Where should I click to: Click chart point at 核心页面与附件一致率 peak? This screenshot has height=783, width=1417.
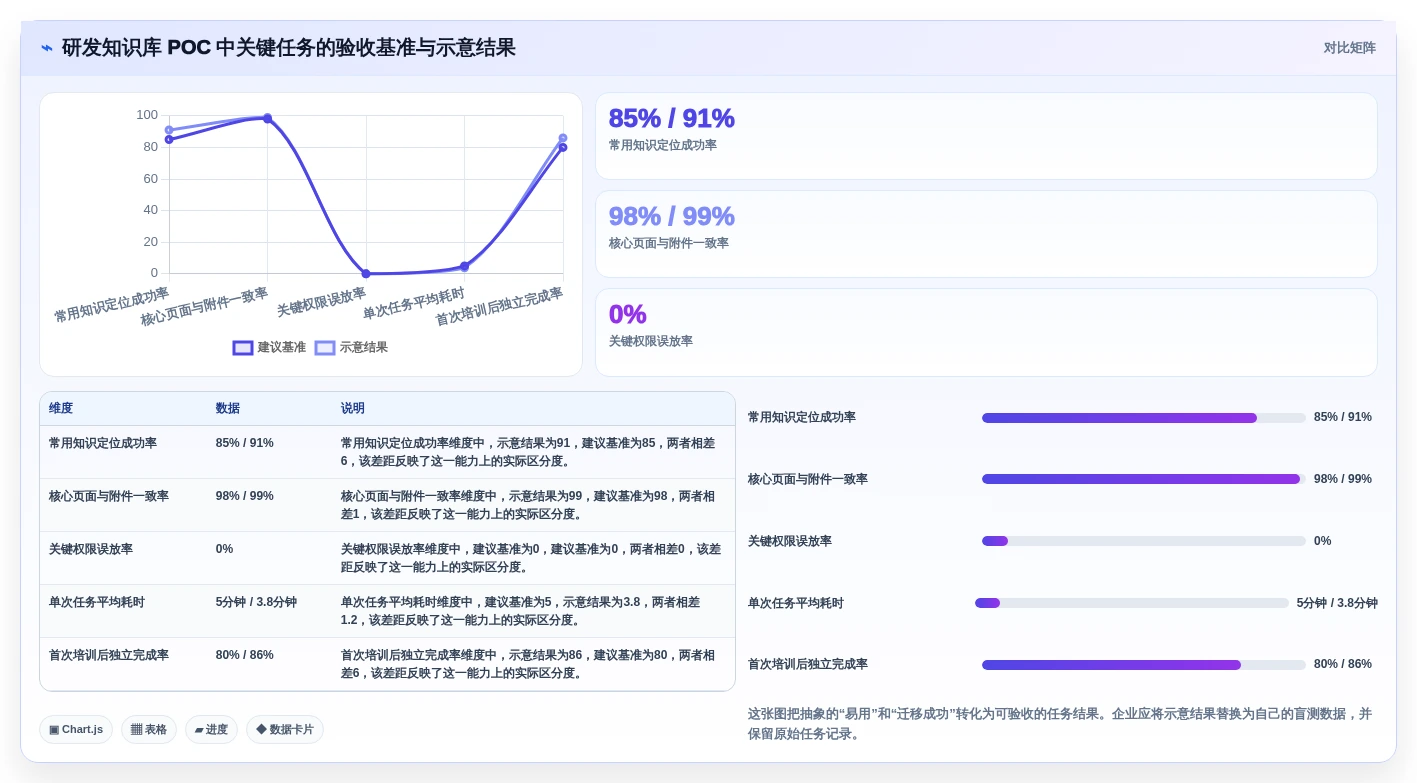pos(267,118)
